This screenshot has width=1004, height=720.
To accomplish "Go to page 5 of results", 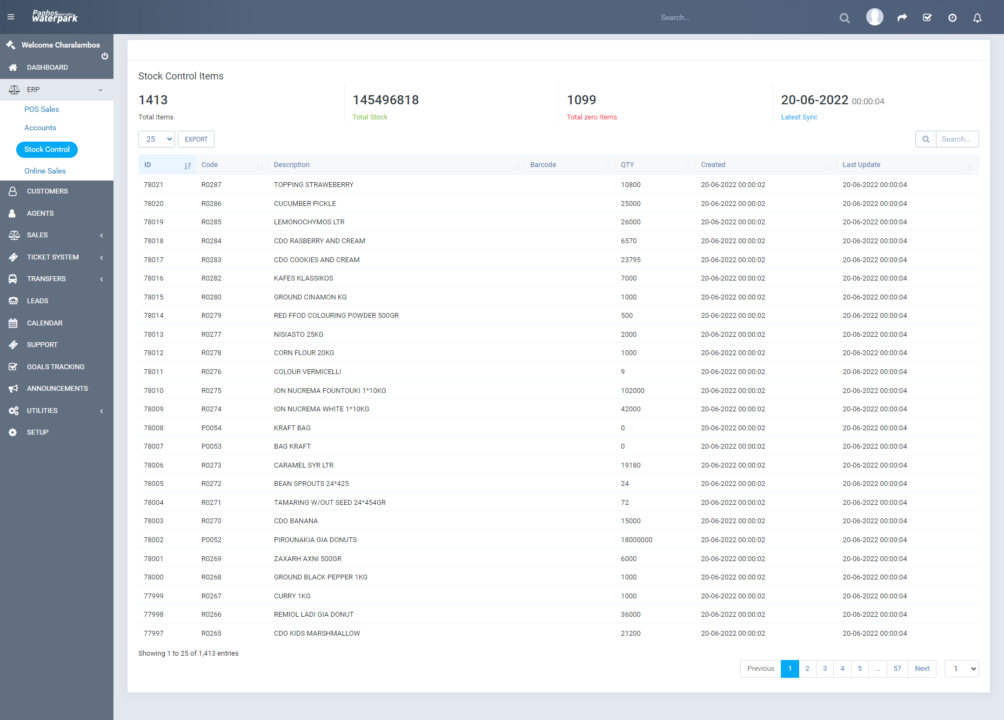I will pyautogui.click(x=860, y=669).
